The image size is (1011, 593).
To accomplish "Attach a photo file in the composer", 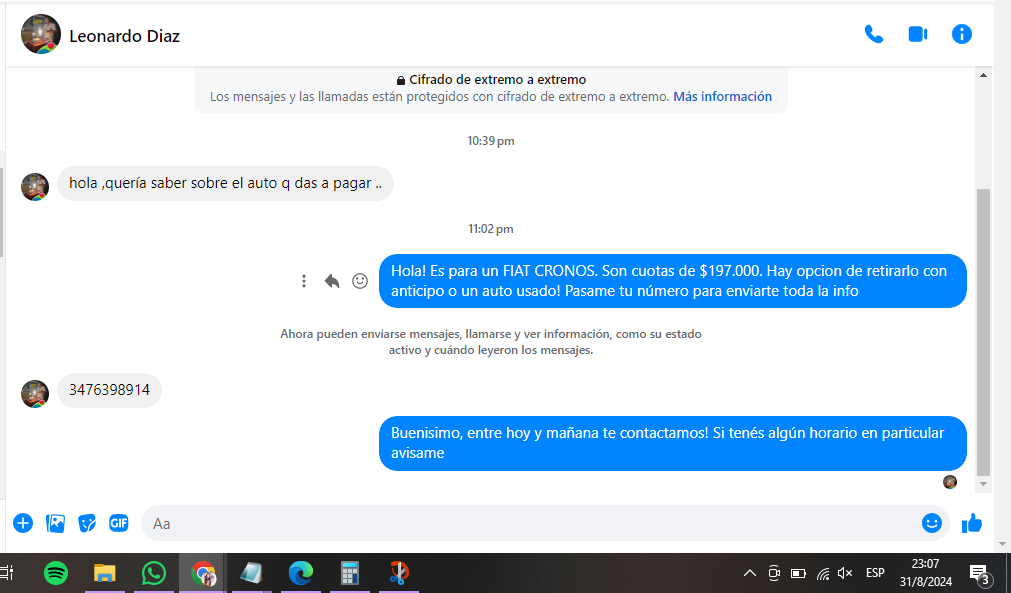I will pos(56,523).
